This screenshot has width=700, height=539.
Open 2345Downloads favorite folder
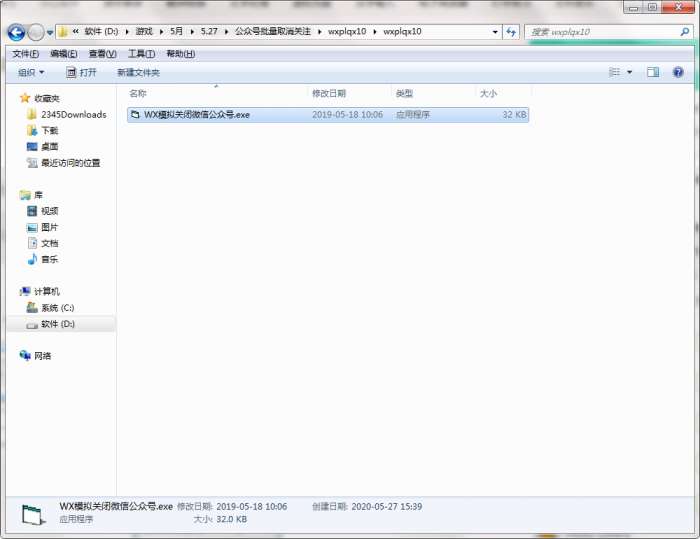pos(74,115)
